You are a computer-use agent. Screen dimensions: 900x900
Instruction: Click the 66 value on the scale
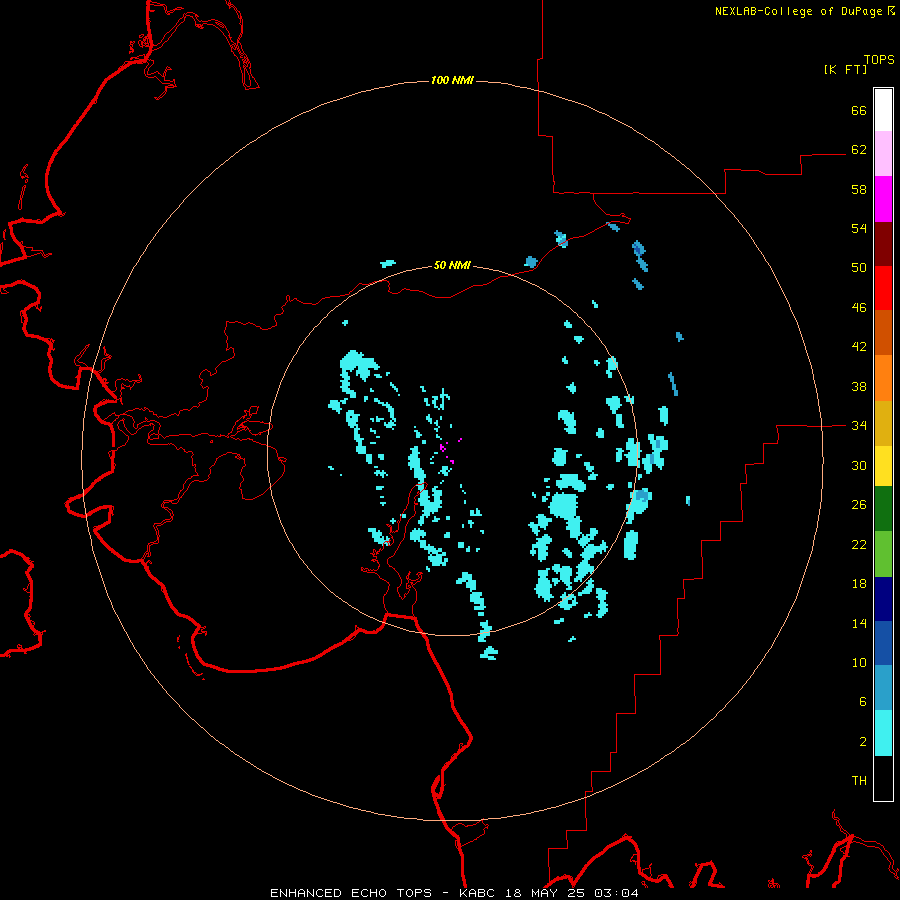[x=859, y=110]
